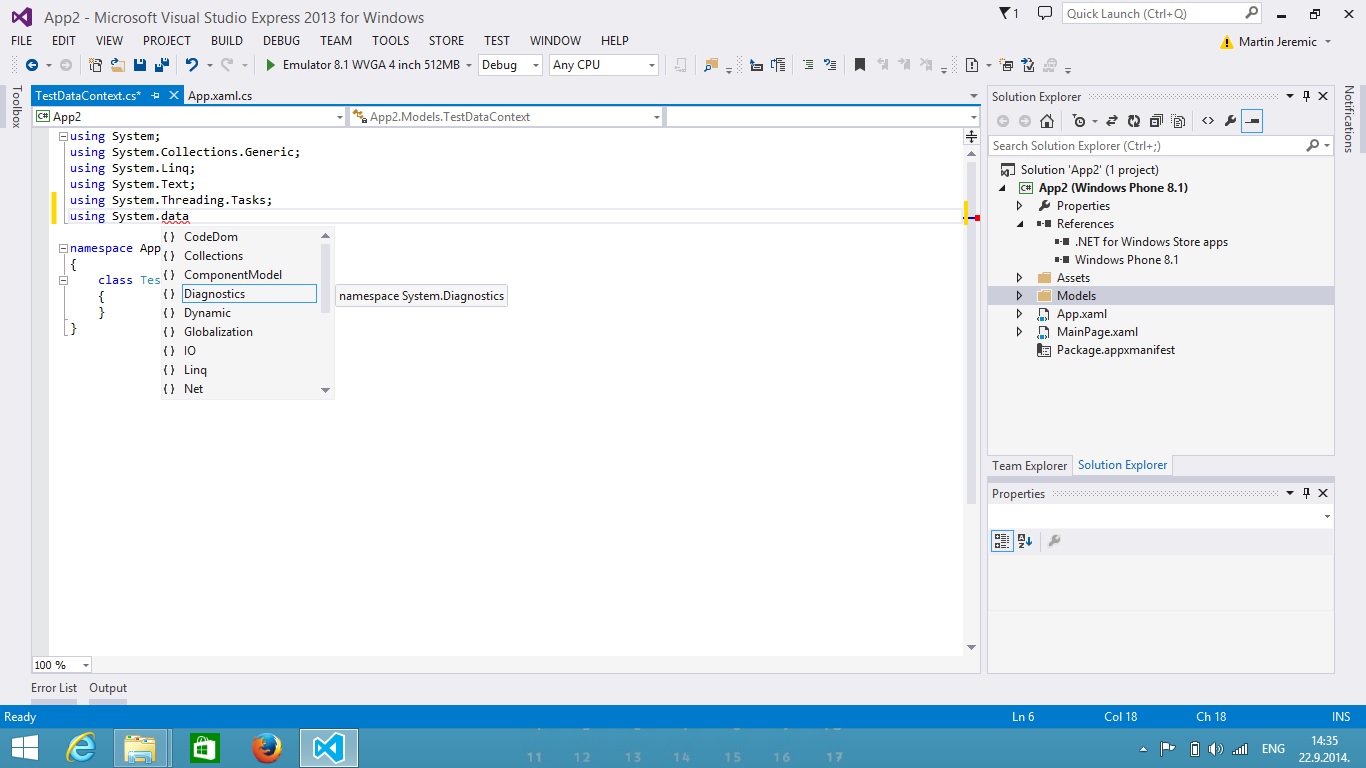
Task: Toggle auto-hide pin on Properties panel
Action: coord(1306,493)
